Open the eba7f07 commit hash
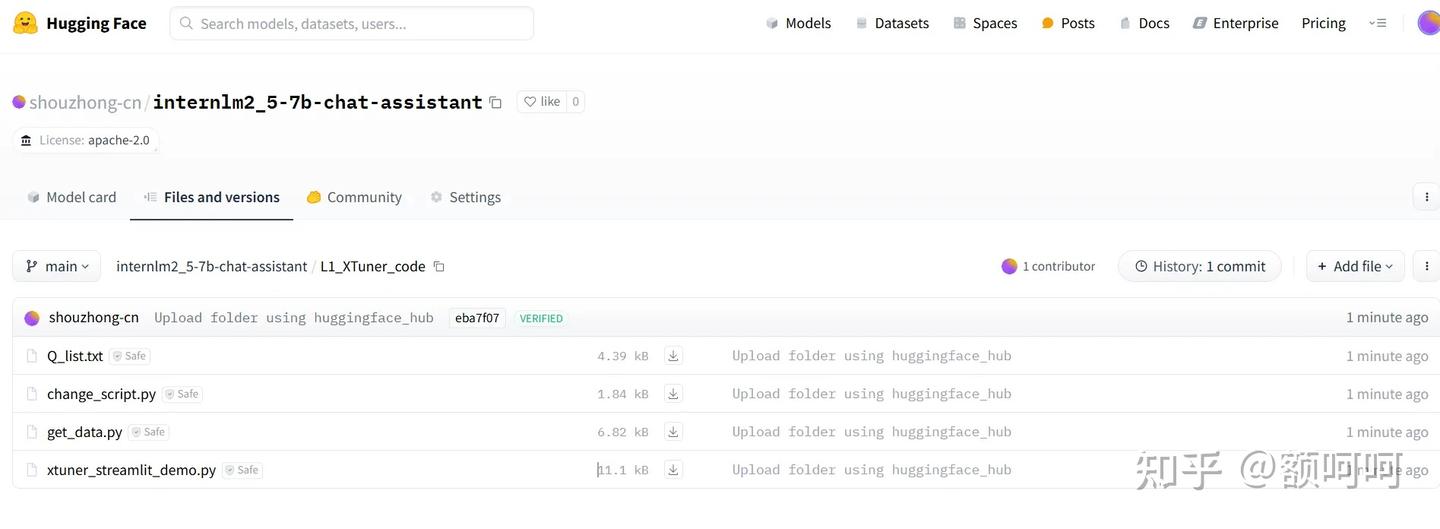This screenshot has width=1440, height=529. (x=477, y=318)
